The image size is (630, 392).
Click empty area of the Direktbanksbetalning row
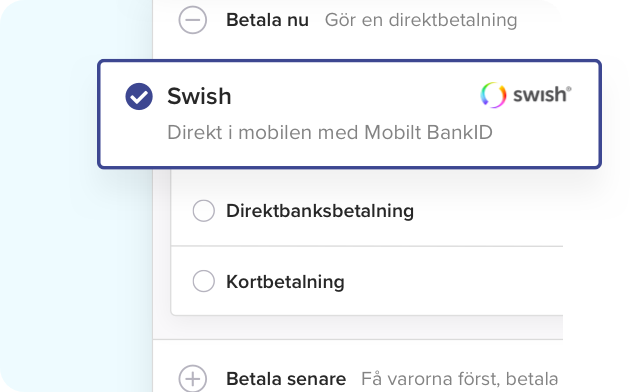tap(488, 211)
